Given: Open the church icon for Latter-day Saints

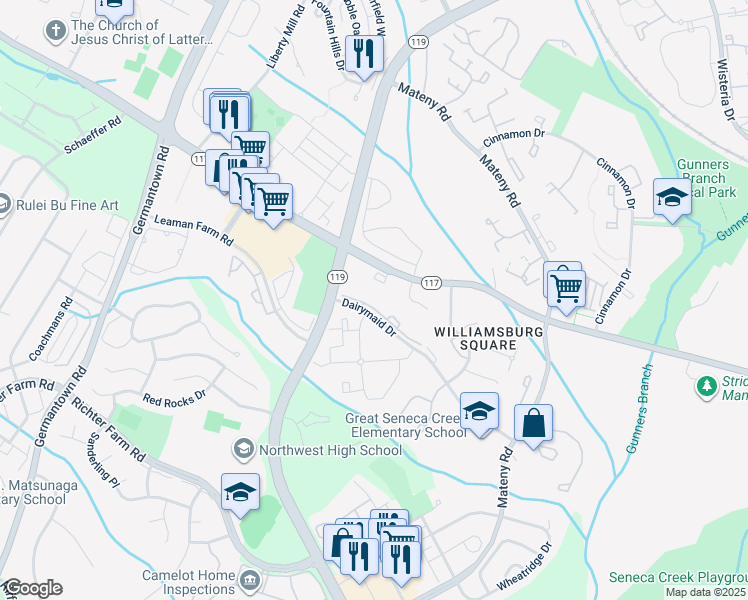Looking at the screenshot, I should 56,32.
